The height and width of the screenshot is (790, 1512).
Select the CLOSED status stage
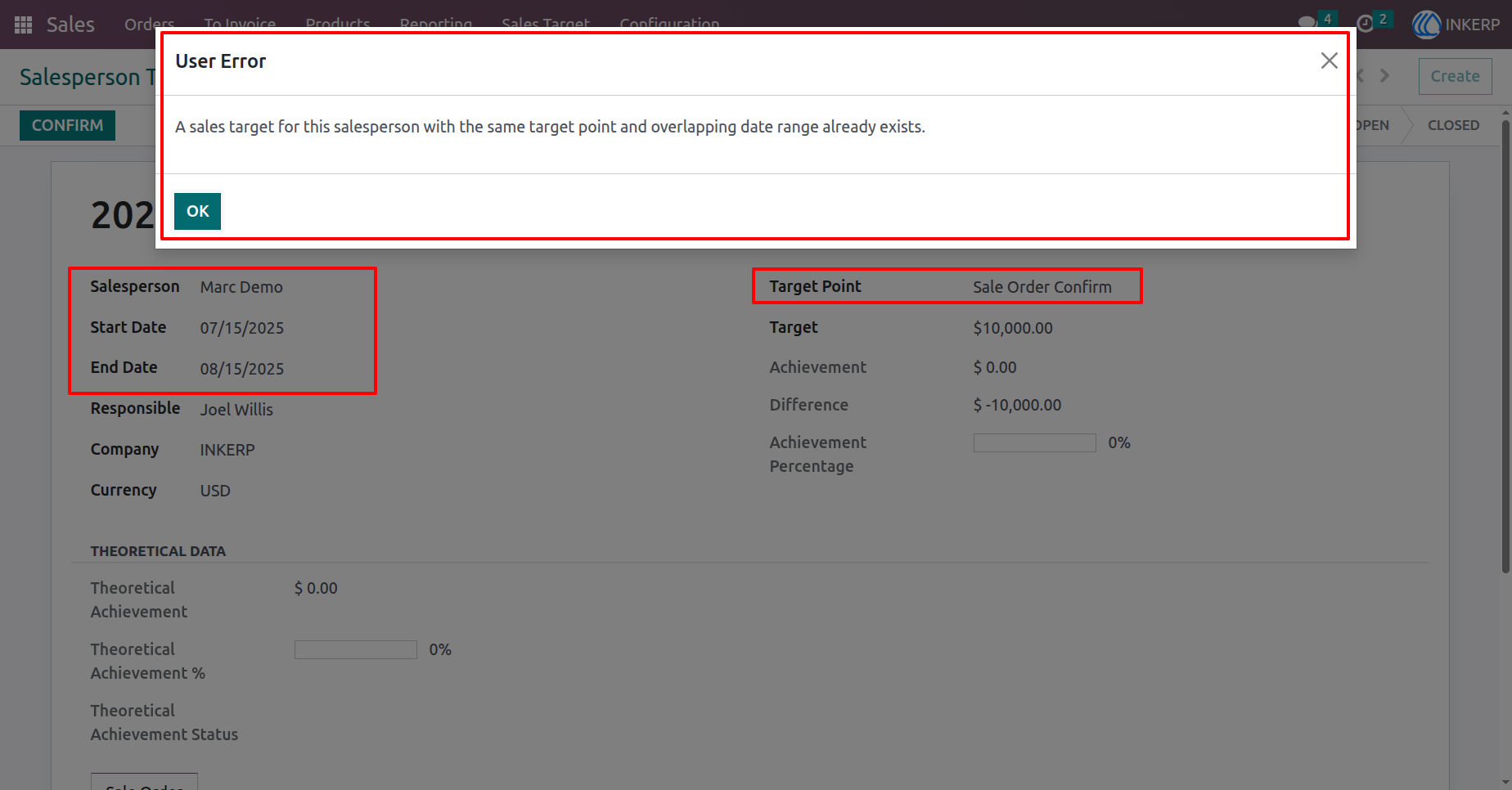tap(1453, 125)
